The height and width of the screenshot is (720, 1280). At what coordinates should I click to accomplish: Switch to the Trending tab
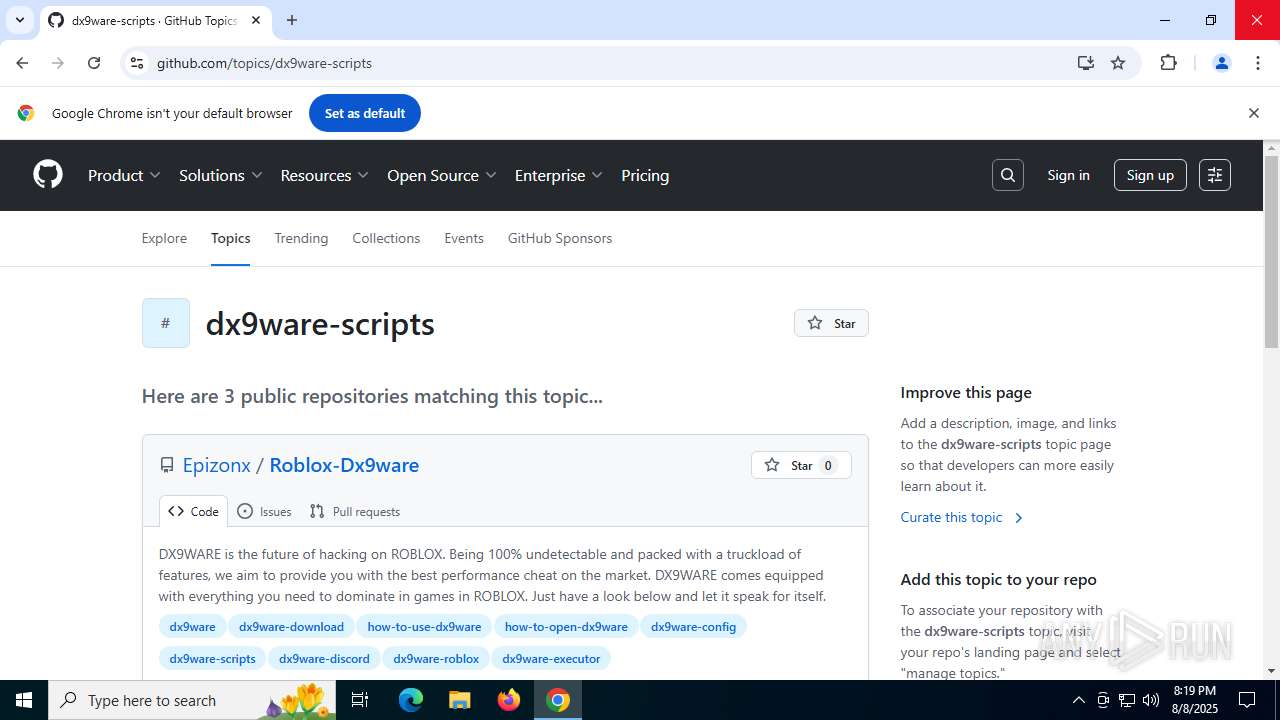coord(301,238)
